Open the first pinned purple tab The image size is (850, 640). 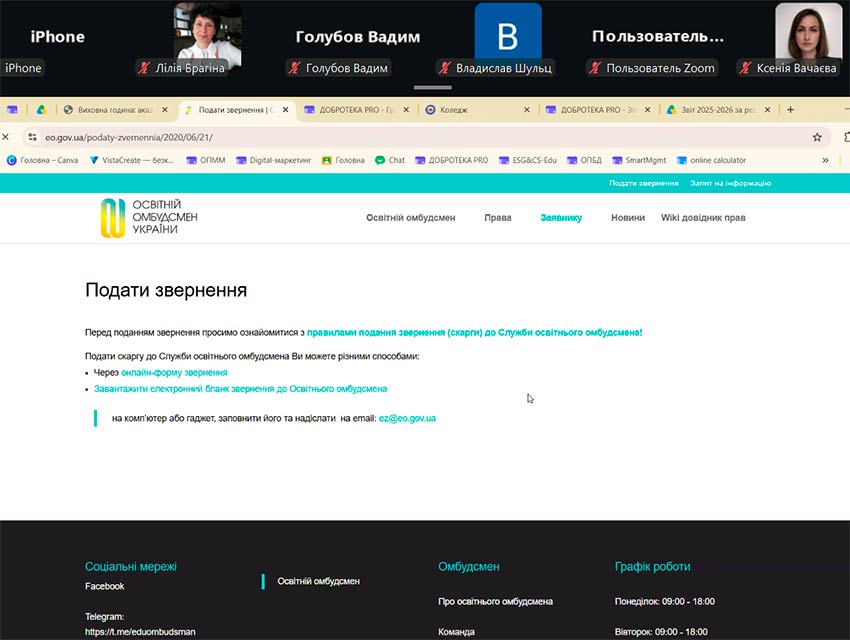click(12, 109)
